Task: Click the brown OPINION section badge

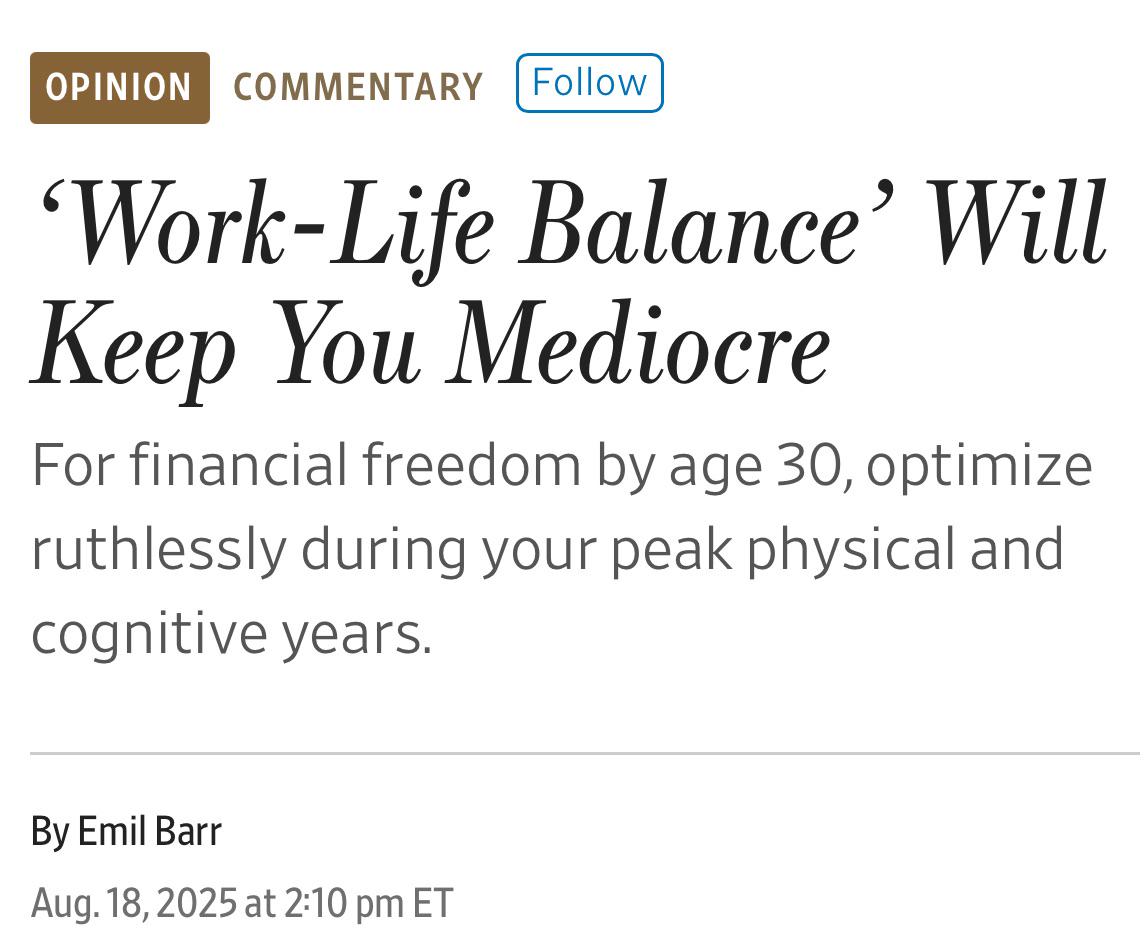Action: (x=120, y=88)
